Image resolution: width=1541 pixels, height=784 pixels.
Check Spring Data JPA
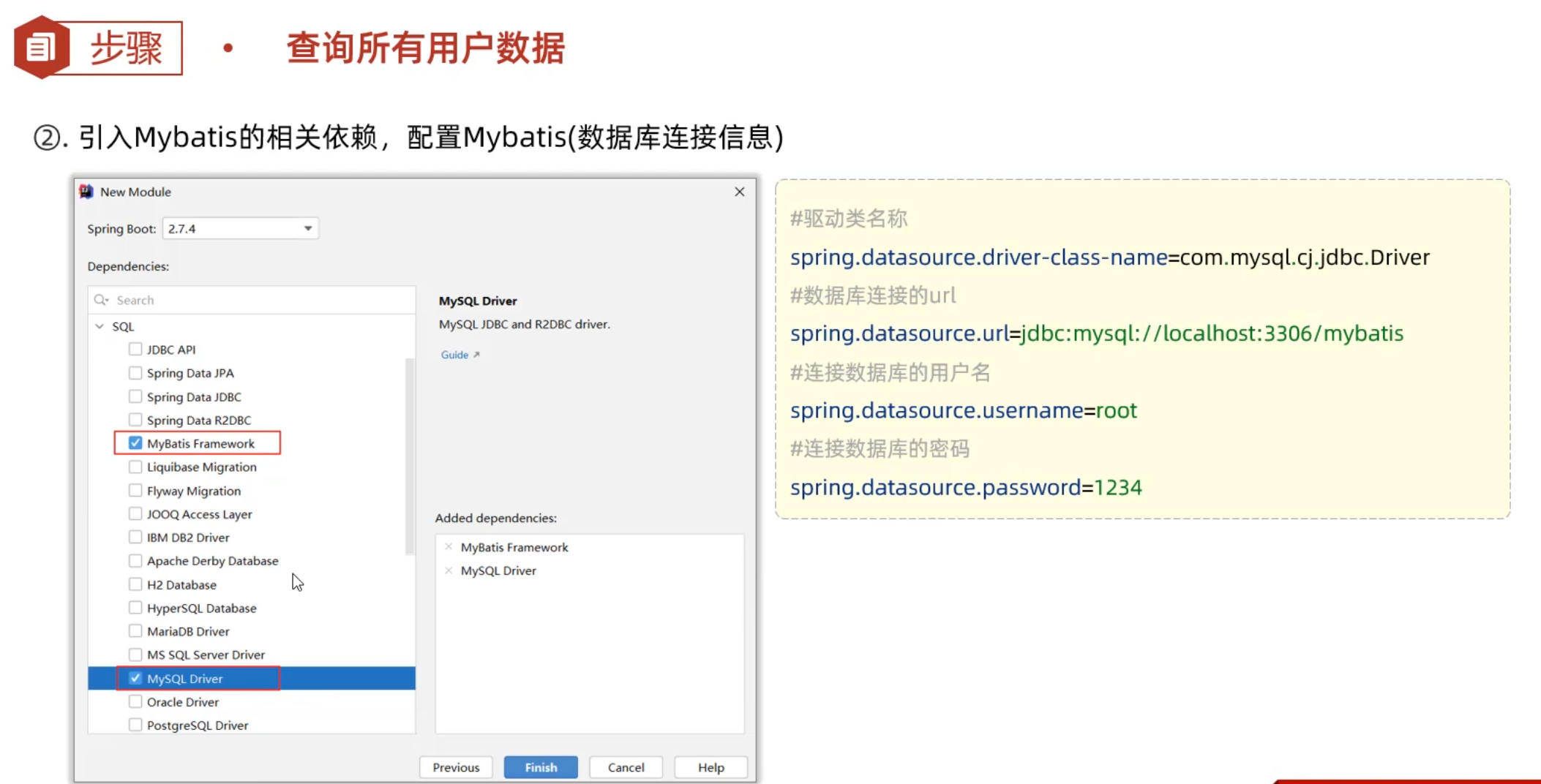(x=135, y=372)
